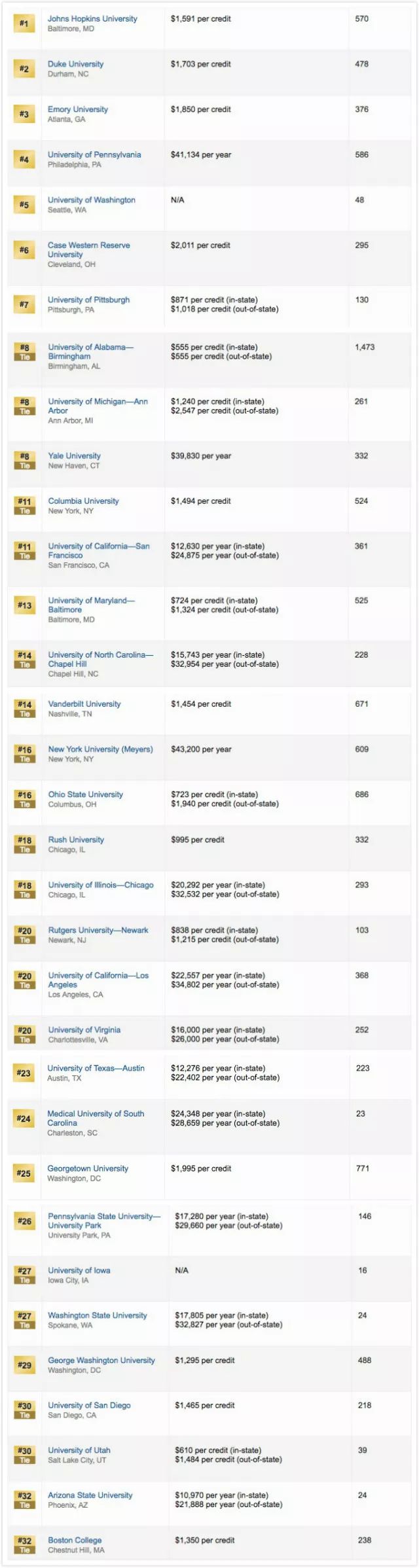Open University of Pennsylvania link
This screenshot has width=419, height=1568.
94,155
